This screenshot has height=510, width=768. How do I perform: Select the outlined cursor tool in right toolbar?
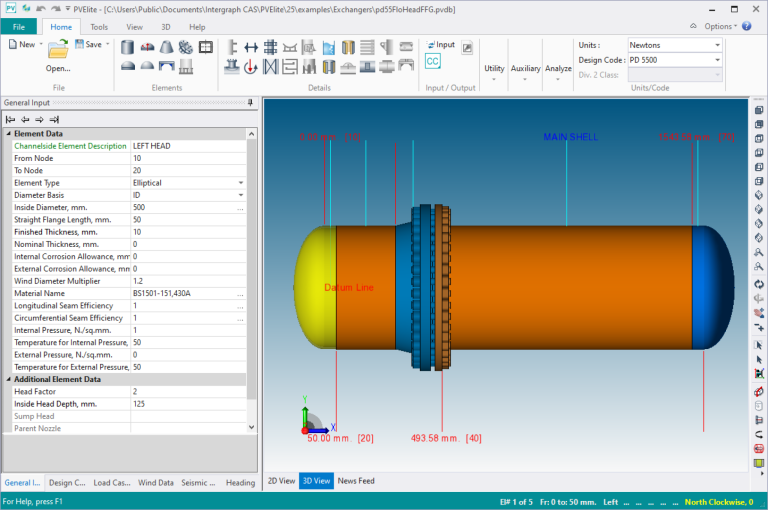coord(759,345)
